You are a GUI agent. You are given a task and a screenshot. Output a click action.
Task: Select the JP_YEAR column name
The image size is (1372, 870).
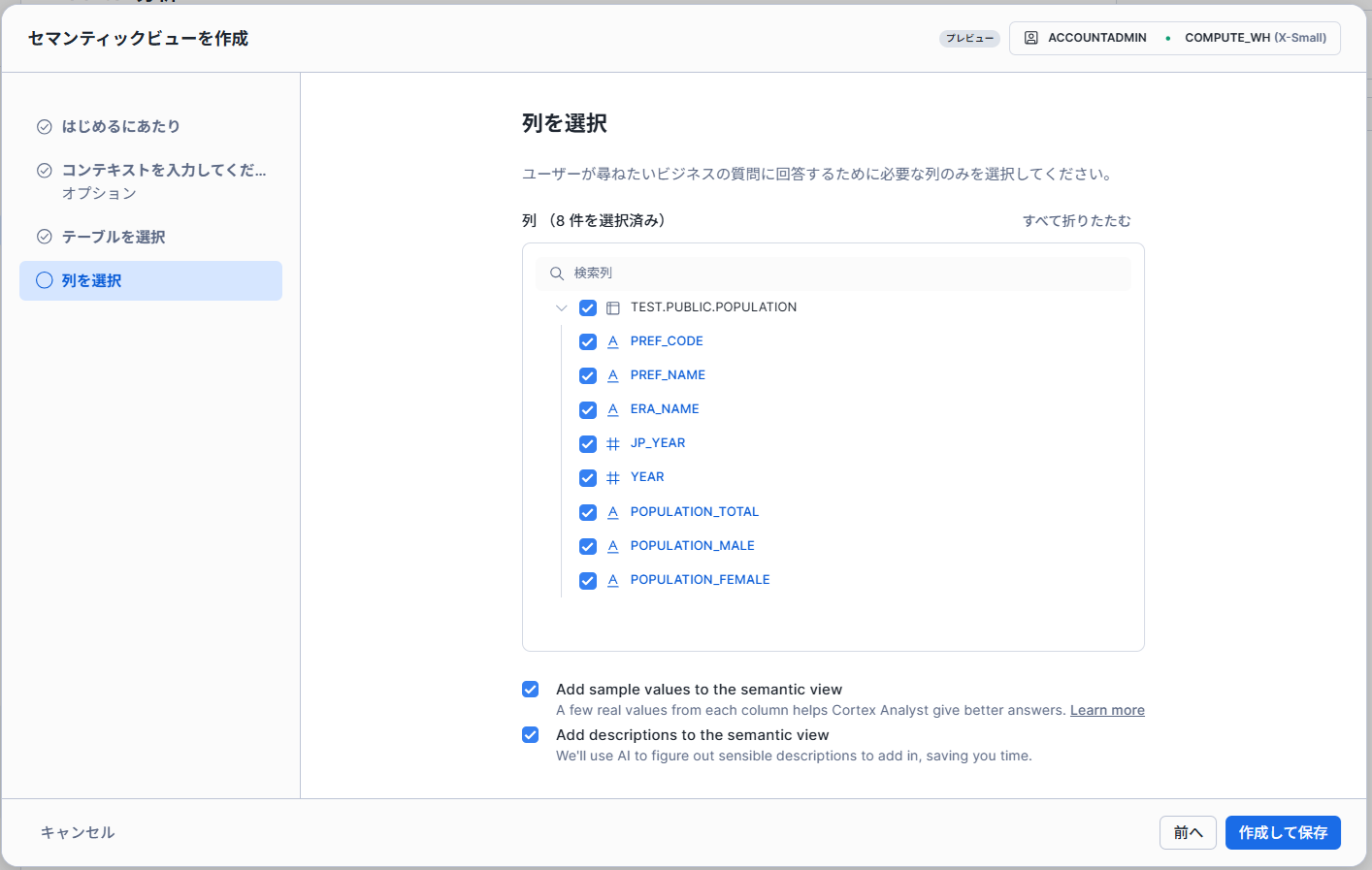(658, 443)
